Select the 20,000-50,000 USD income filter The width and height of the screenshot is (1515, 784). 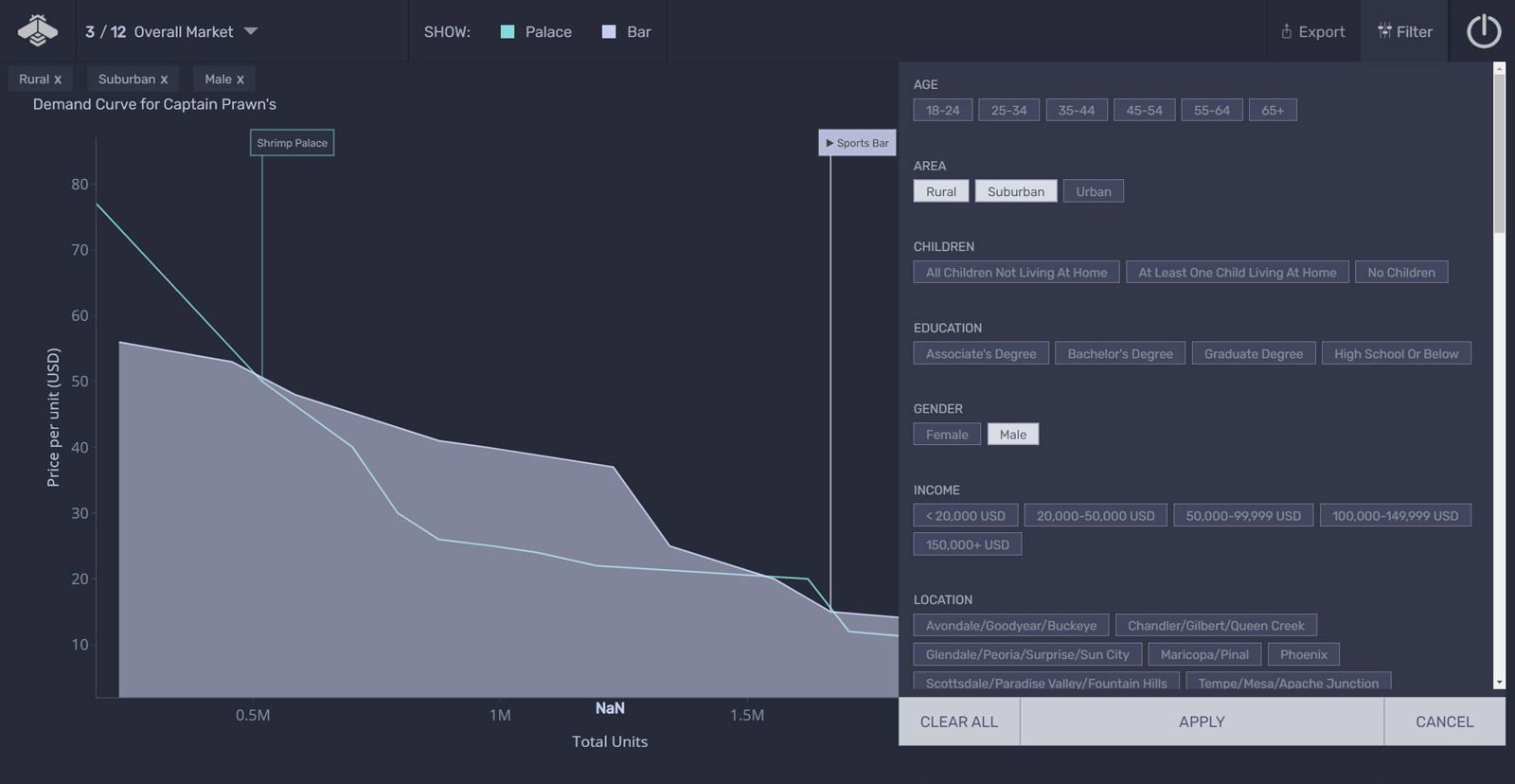(1096, 516)
